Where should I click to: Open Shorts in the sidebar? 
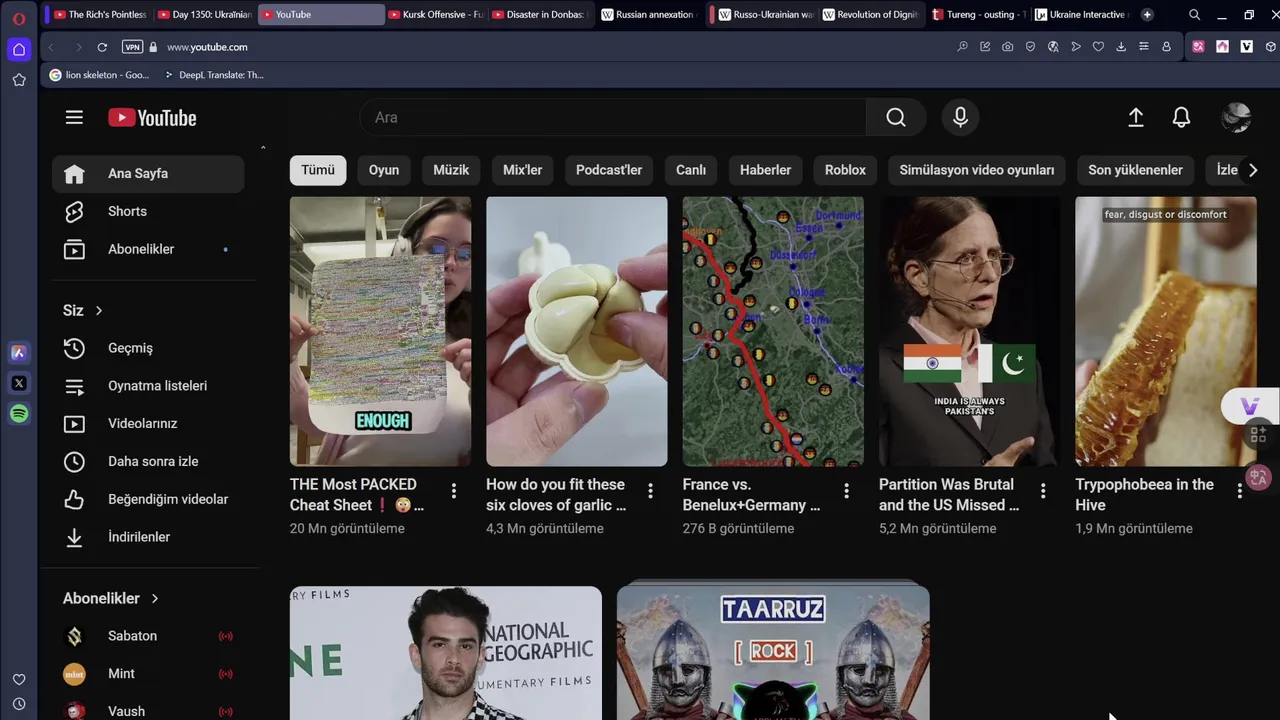pos(148,211)
